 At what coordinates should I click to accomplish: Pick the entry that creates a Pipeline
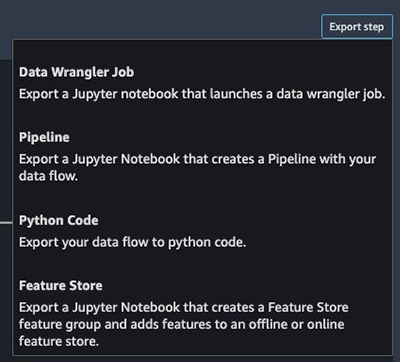coord(202,157)
